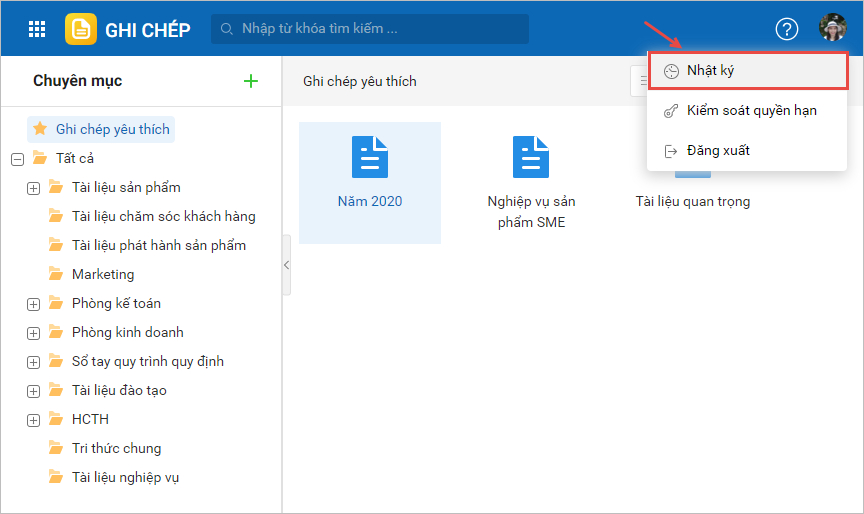Expand the Phòng kế toán node
This screenshot has height=514, width=864.
(34, 305)
